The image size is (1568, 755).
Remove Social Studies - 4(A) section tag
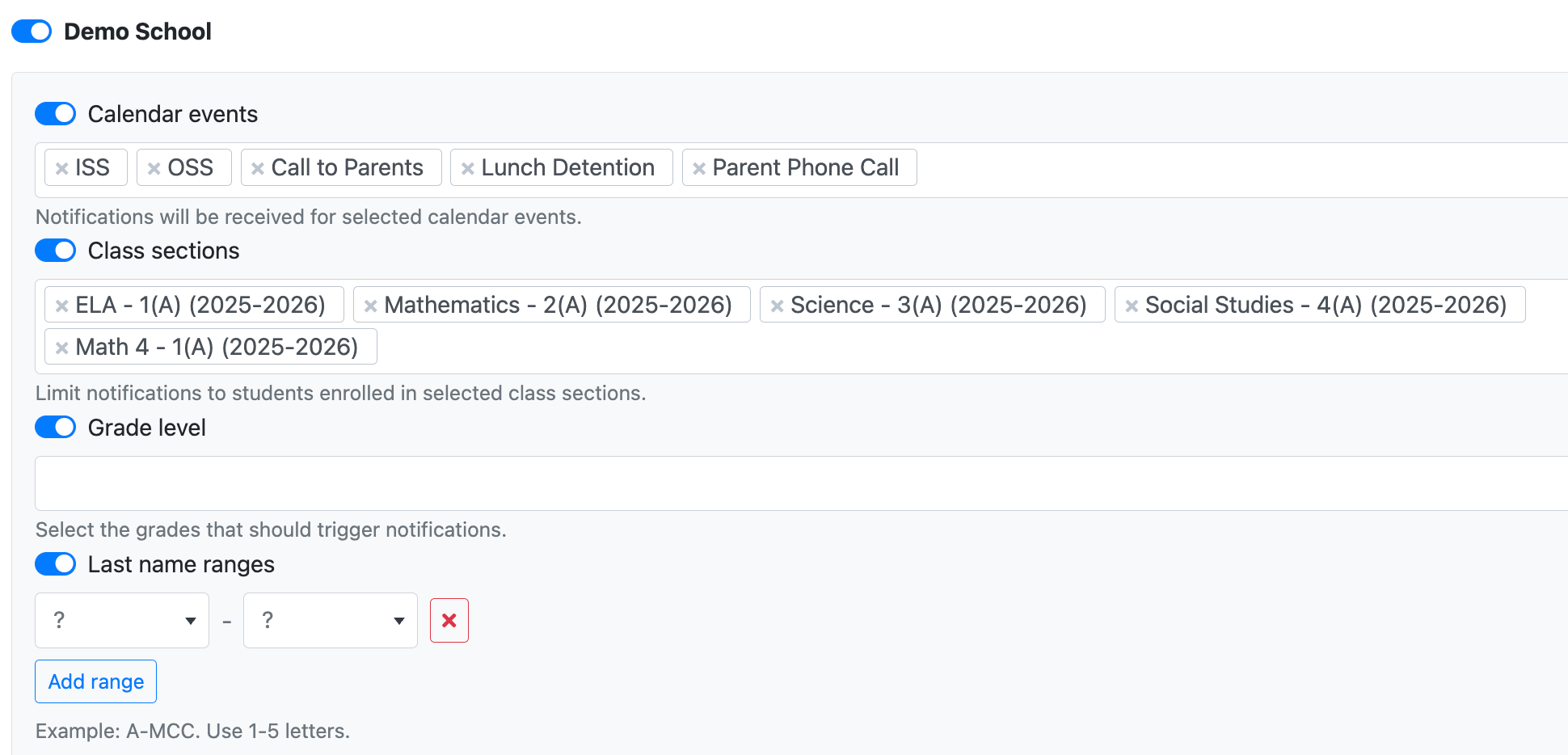coord(1132,306)
